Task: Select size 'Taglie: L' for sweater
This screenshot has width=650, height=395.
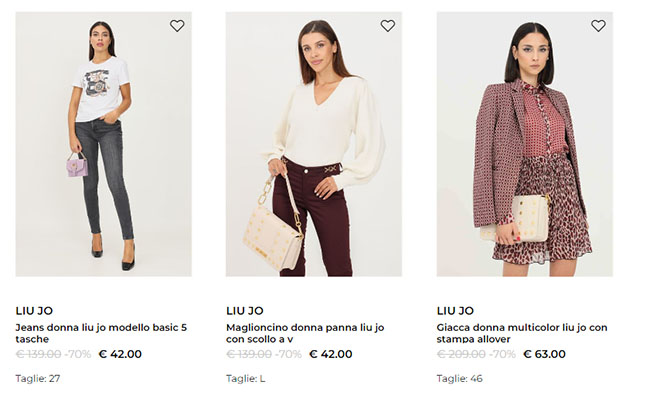Action: click(x=245, y=378)
